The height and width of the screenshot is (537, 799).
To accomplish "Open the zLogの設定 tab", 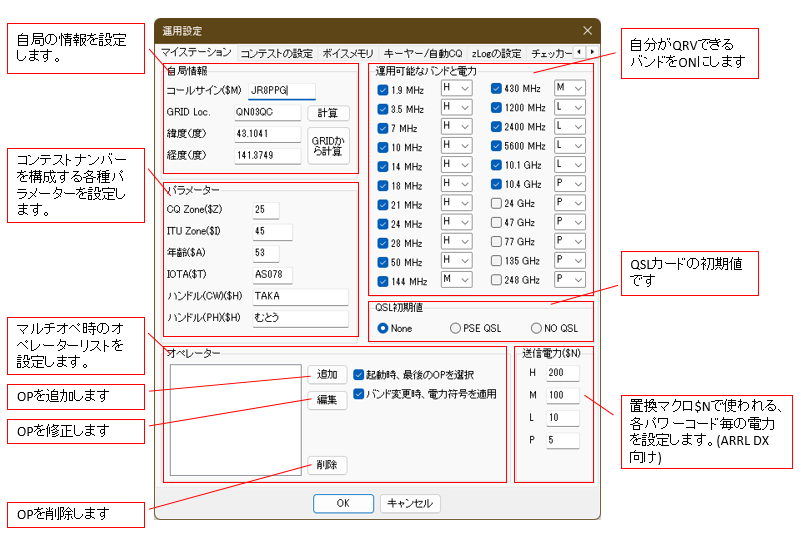I will tap(496, 53).
